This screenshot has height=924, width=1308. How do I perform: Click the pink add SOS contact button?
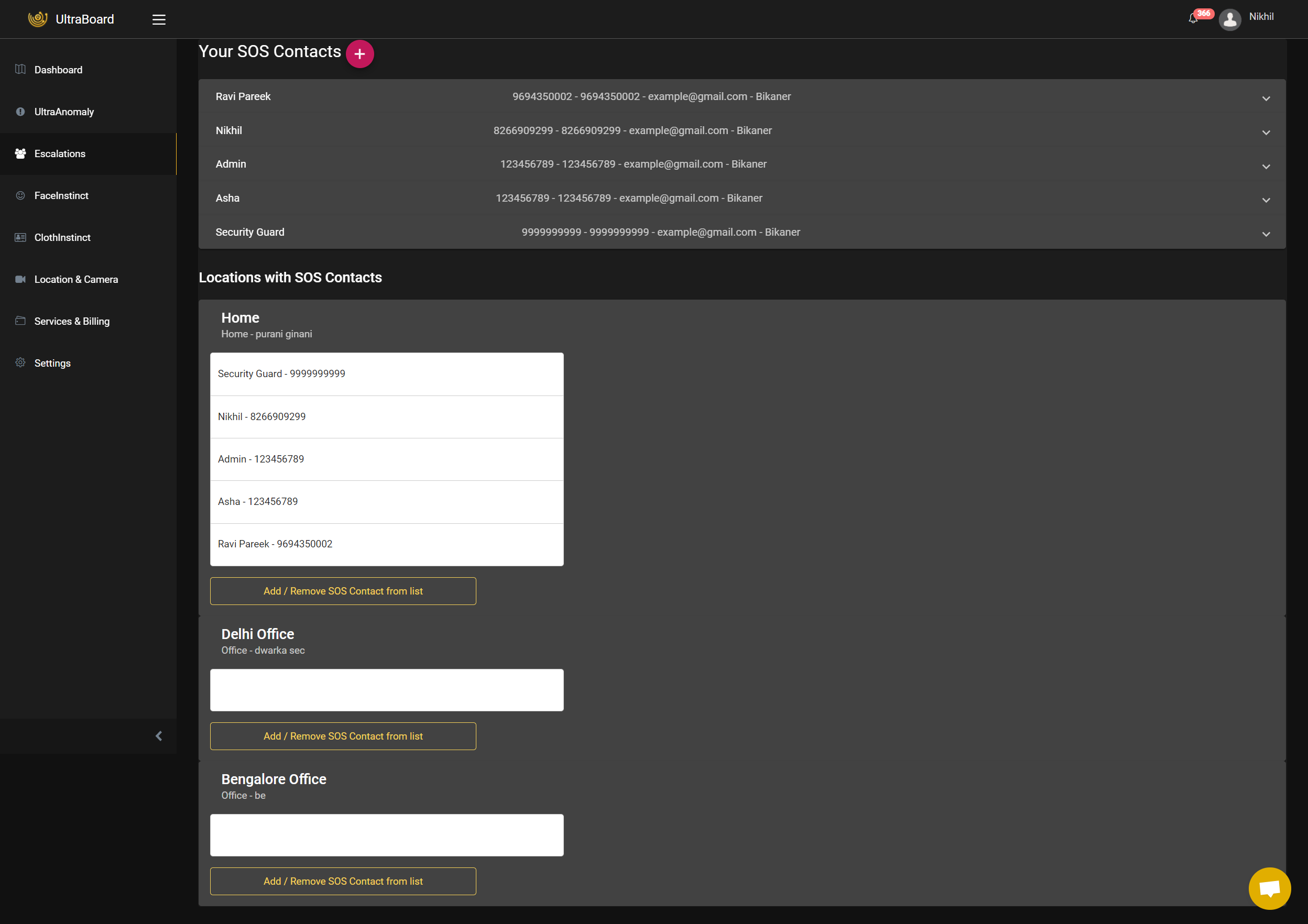(x=359, y=54)
